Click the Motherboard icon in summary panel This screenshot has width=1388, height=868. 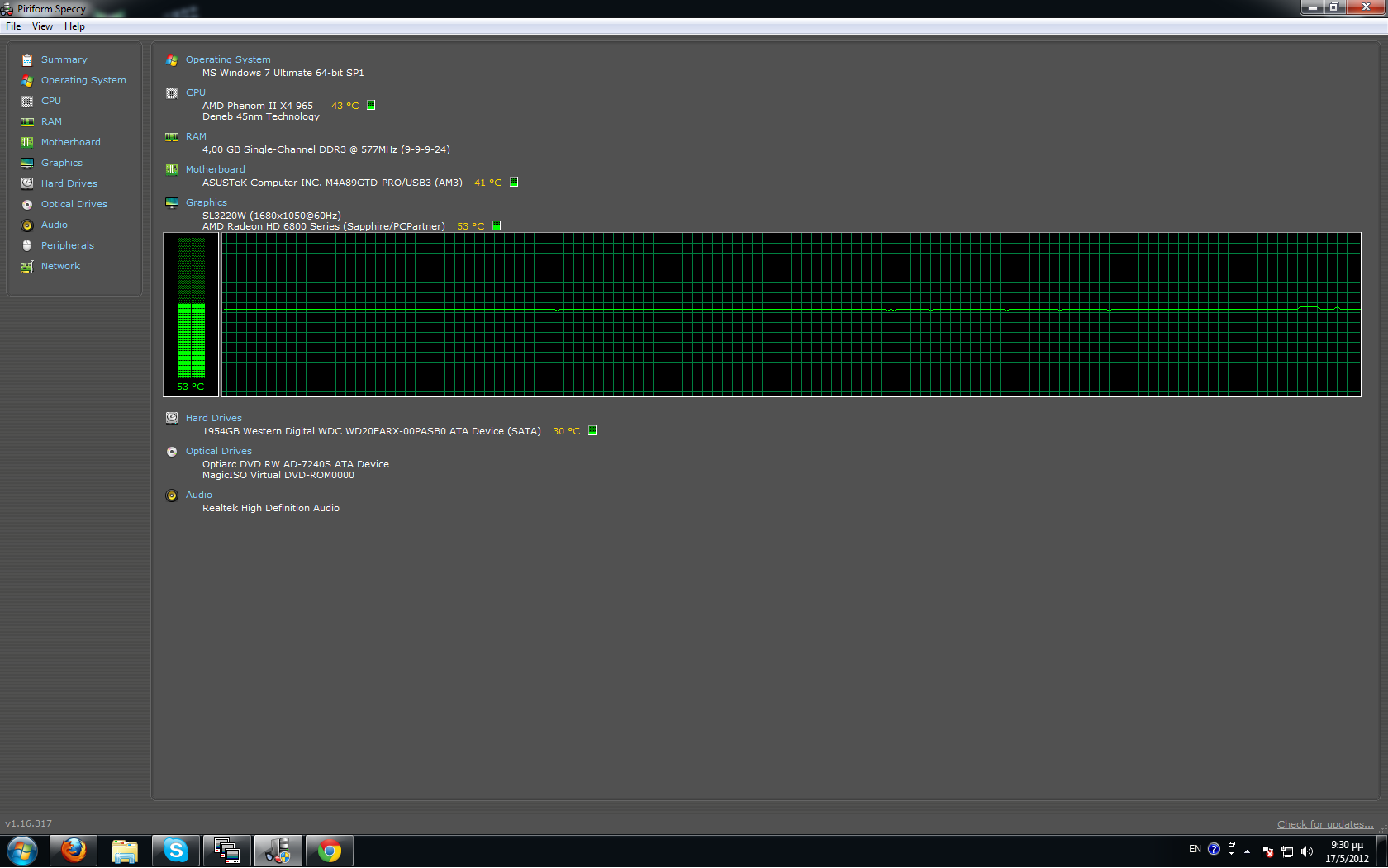[x=172, y=170]
